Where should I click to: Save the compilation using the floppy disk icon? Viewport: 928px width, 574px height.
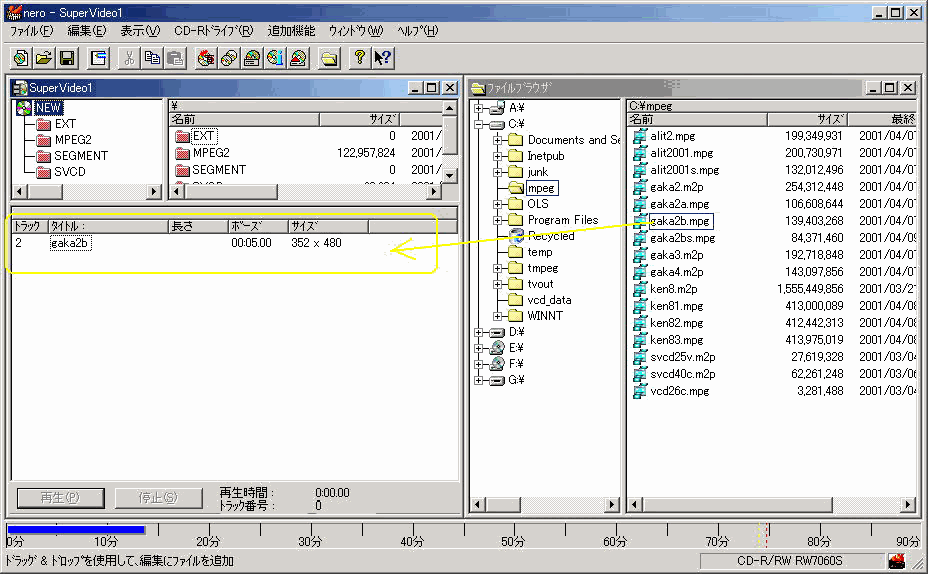click(67, 58)
